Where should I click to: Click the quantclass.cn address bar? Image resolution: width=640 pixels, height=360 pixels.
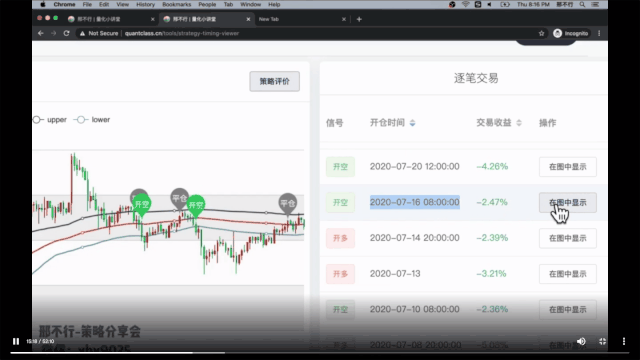[182, 33]
